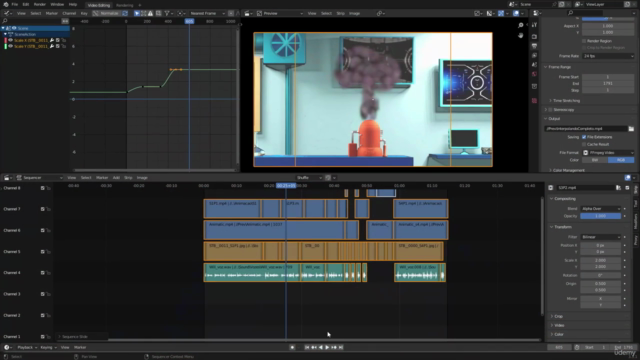Adjust the Opacity slider value
Screen dimensions: 640x360
tap(600, 216)
